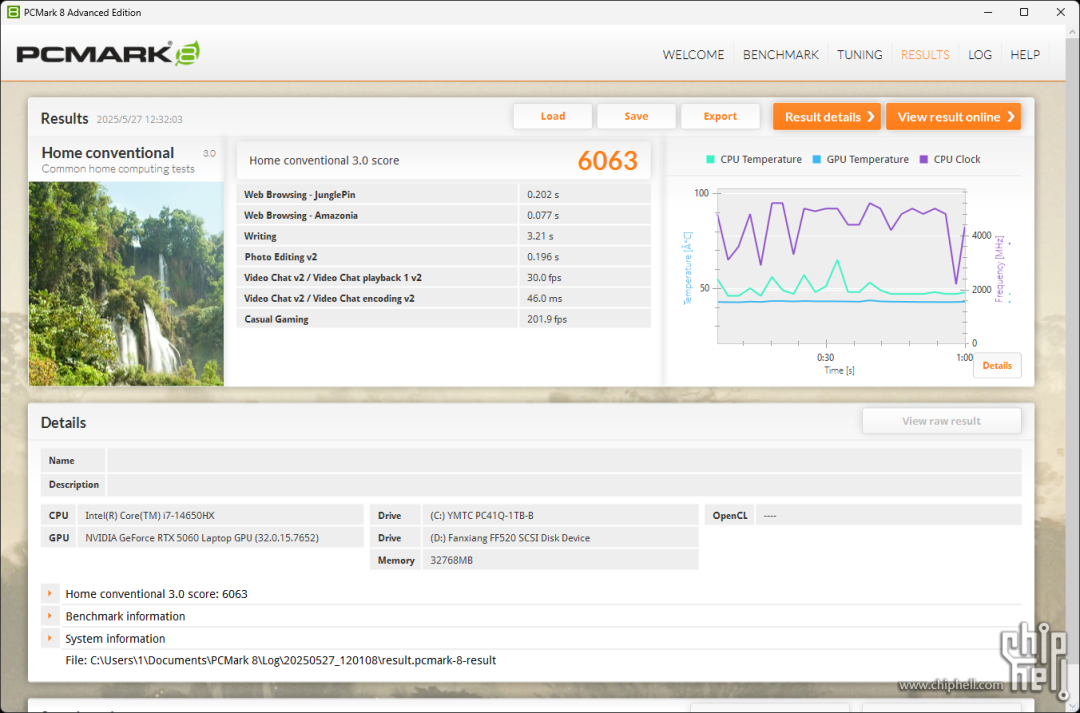Click the Intel Core i7-14650HX CPU value
This screenshot has height=713, width=1080.
point(150,515)
